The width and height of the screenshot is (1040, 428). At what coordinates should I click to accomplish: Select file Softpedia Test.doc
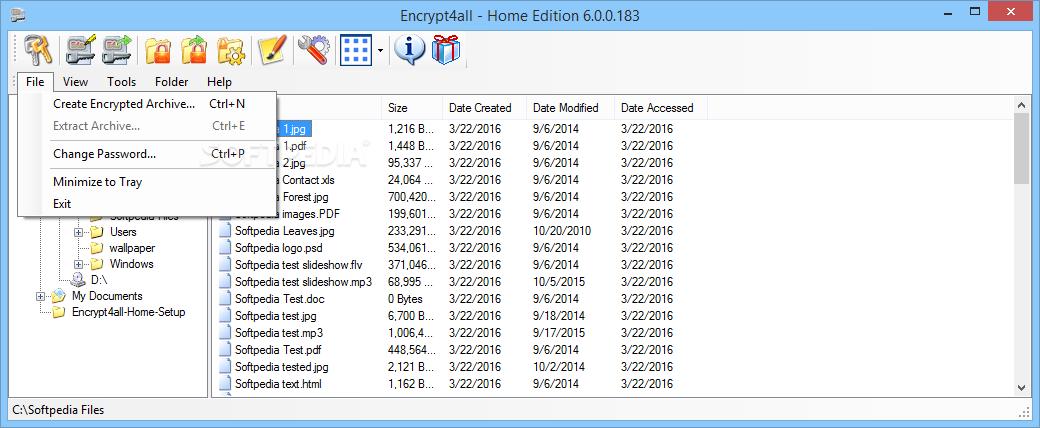(x=280, y=299)
